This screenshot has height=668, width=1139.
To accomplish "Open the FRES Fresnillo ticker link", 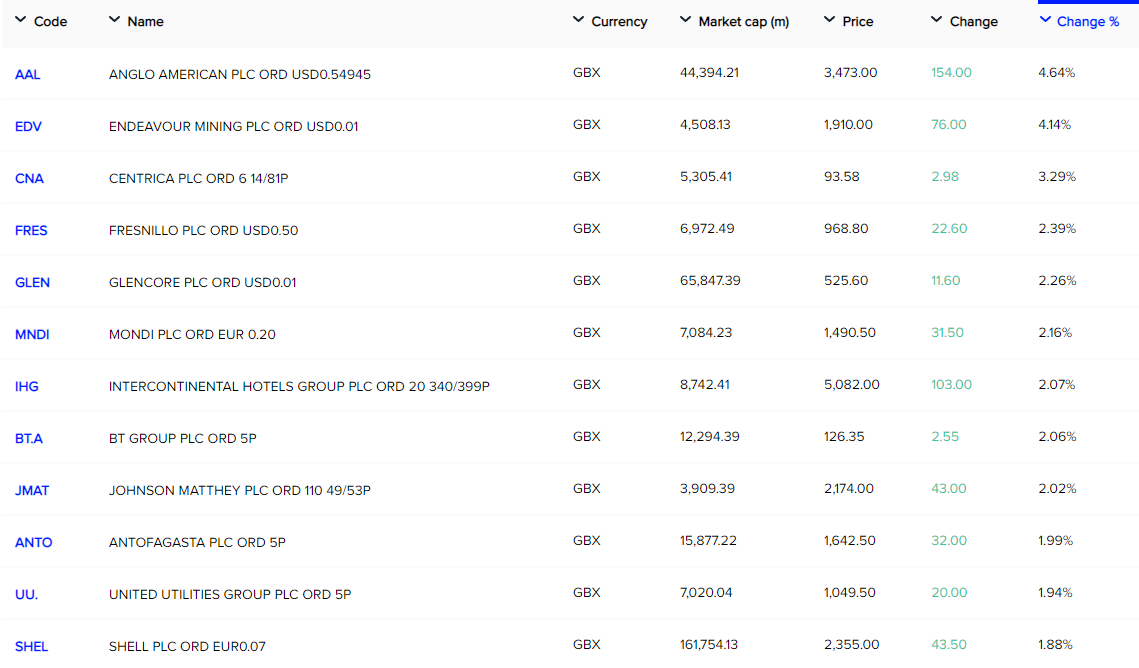I will (x=31, y=231).
